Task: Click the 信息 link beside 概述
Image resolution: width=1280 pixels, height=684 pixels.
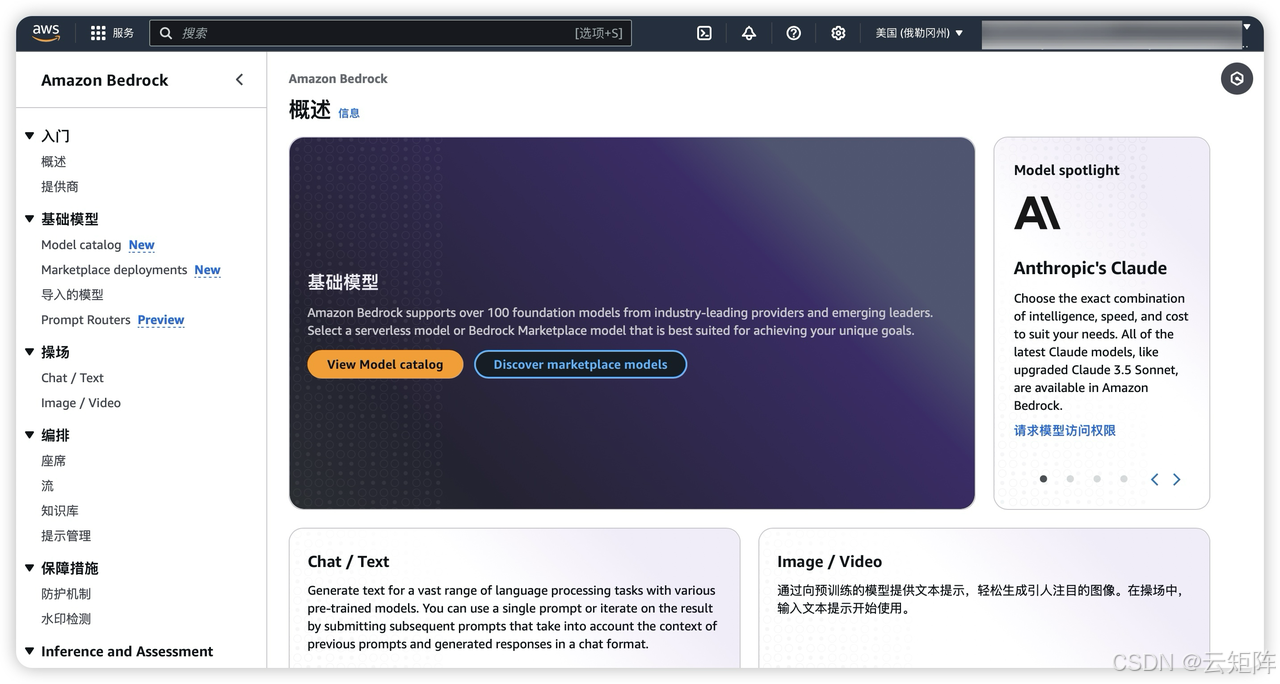Action: click(349, 113)
